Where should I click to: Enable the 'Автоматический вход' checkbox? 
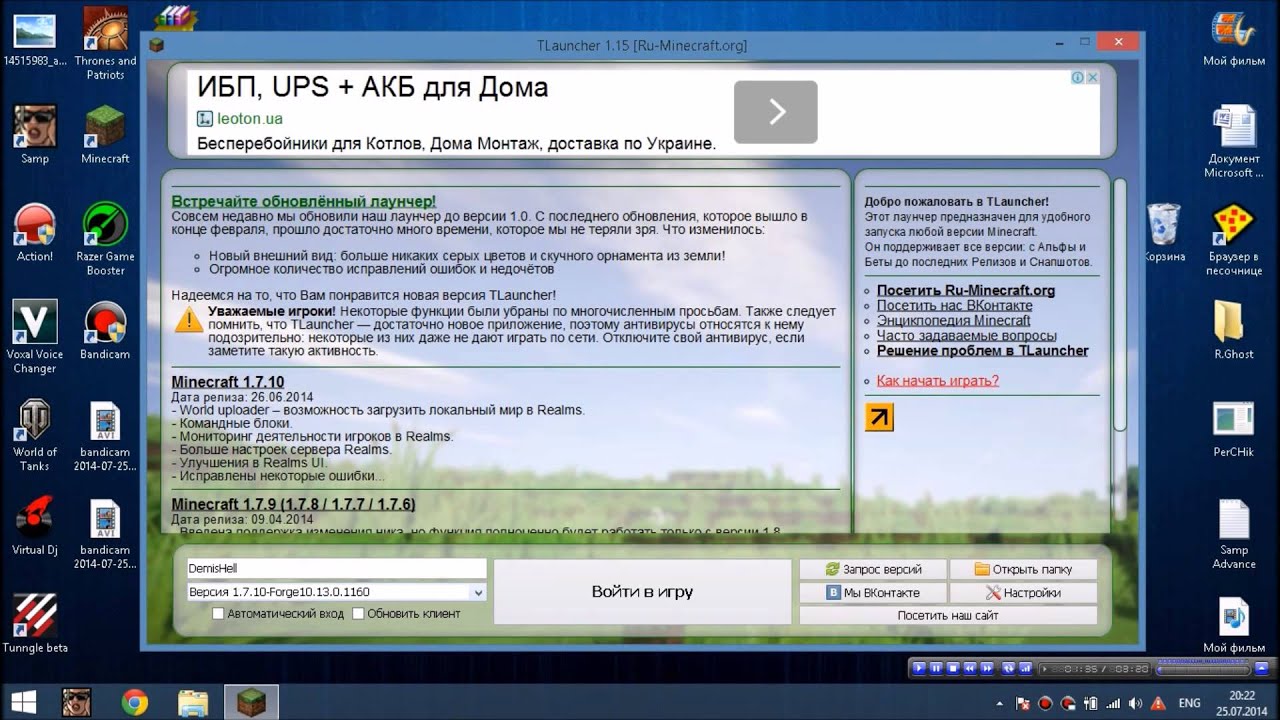tap(218, 614)
